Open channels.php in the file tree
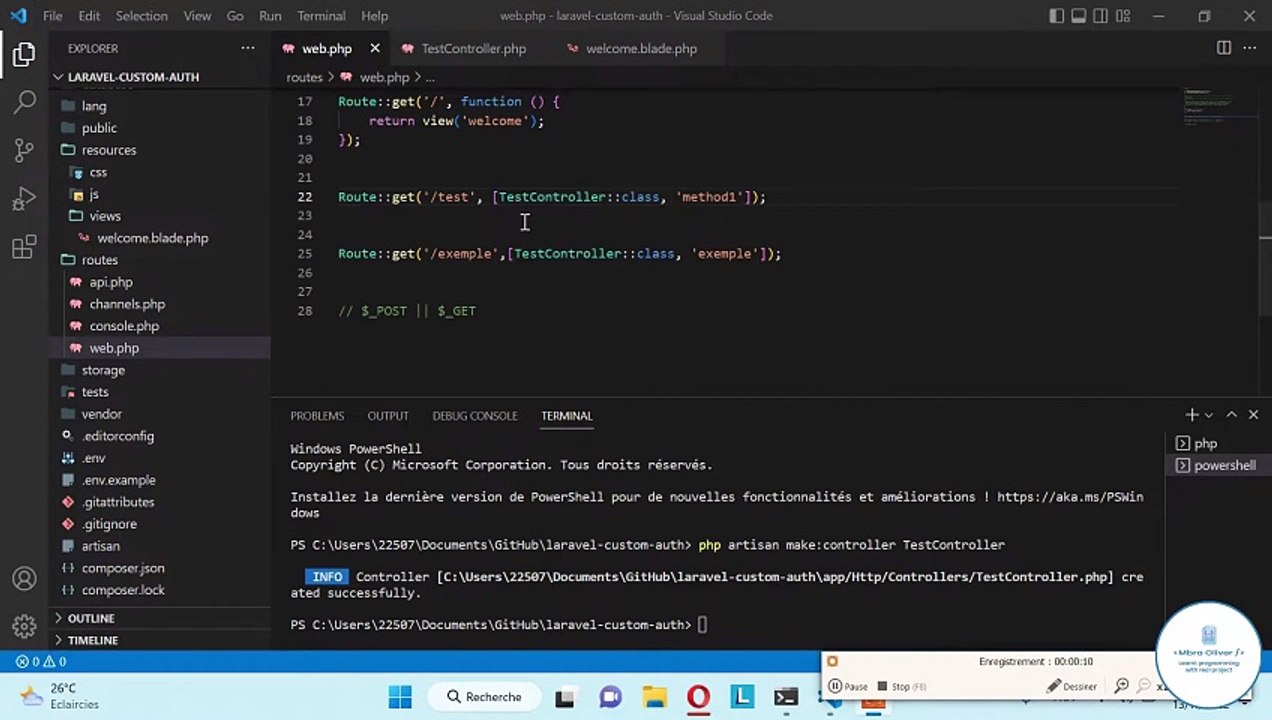Viewport: 1272px width, 720px height. click(x=160, y=304)
